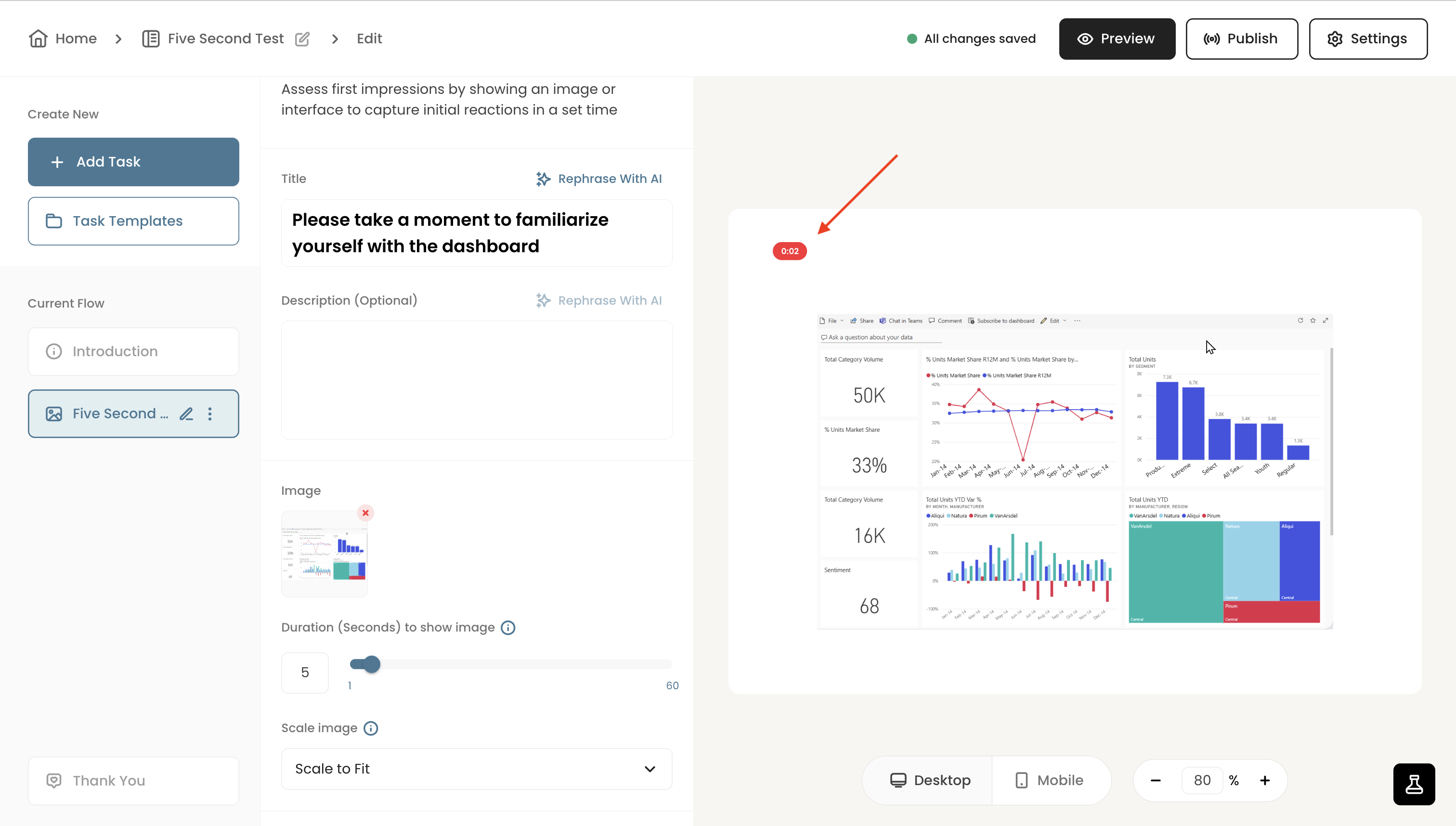Viewport: 1456px width, 826px height.
Task: Select the Introduction step in Current Flow
Action: click(x=133, y=351)
